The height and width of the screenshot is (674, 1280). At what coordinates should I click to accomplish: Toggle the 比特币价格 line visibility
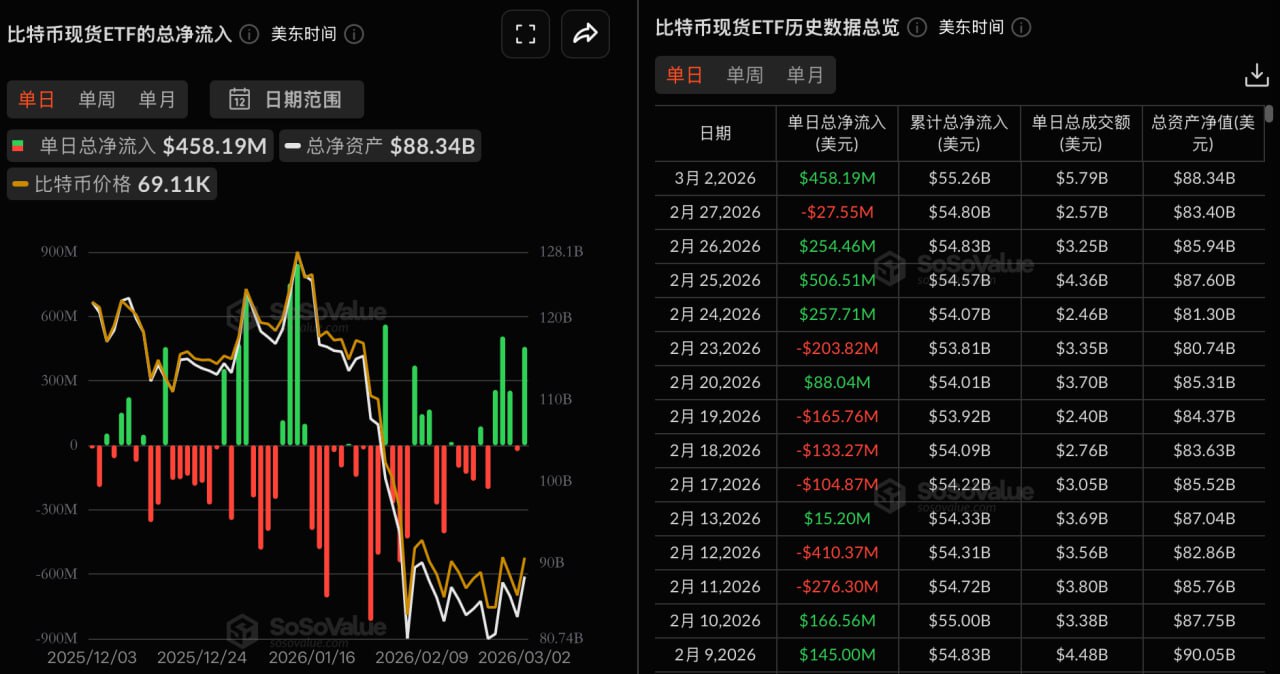pyautogui.click(x=112, y=184)
